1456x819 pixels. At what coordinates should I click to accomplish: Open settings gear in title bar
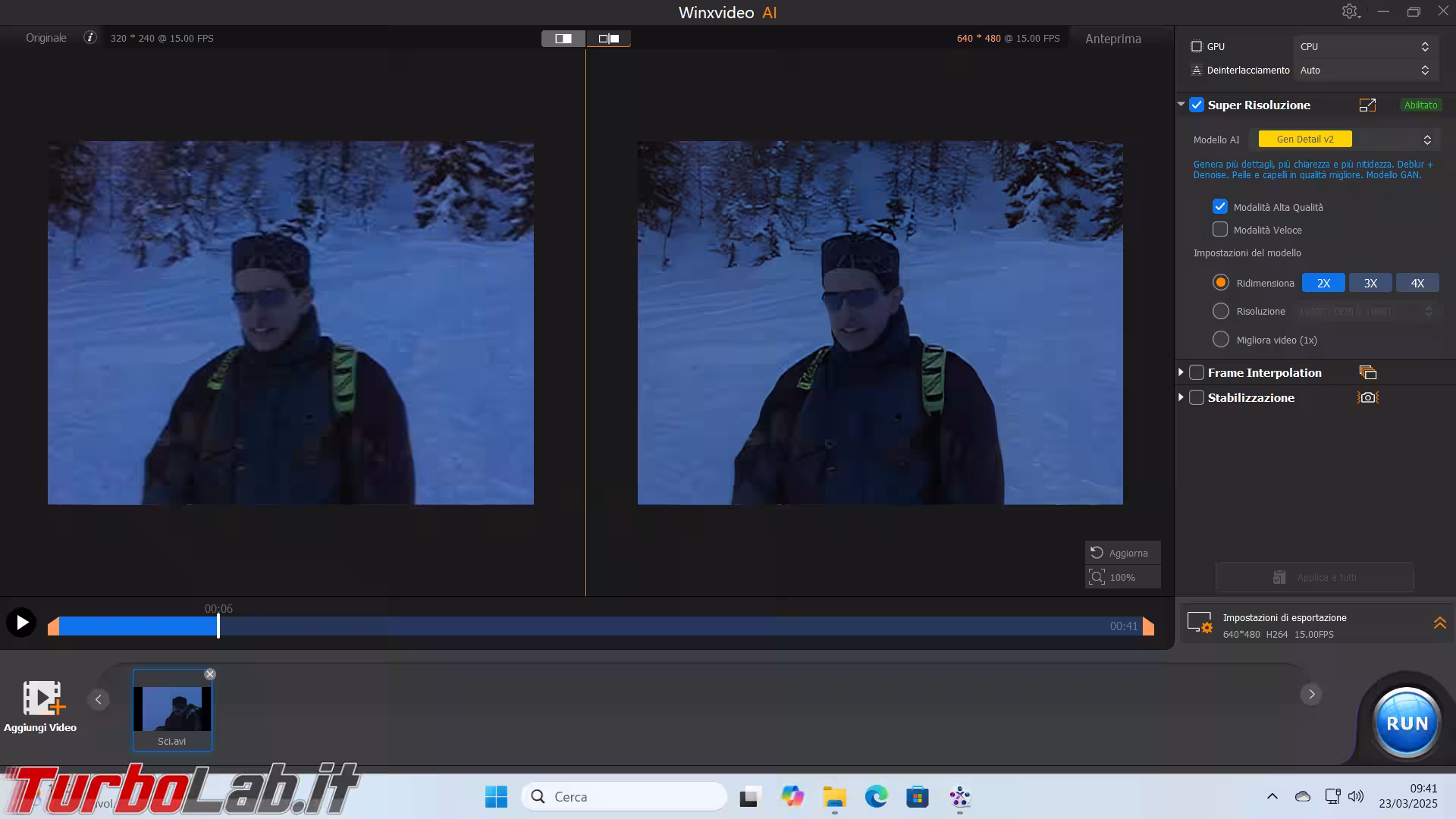coord(1350,11)
